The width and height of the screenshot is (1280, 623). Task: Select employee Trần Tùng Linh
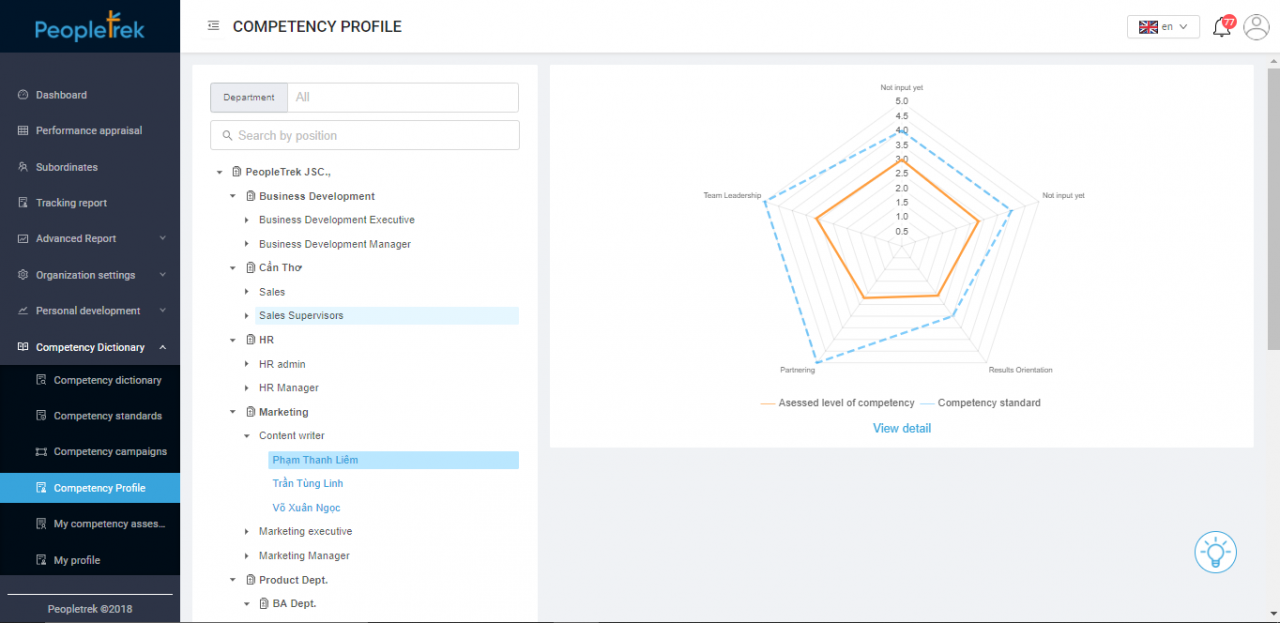pyautogui.click(x=307, y=483)
